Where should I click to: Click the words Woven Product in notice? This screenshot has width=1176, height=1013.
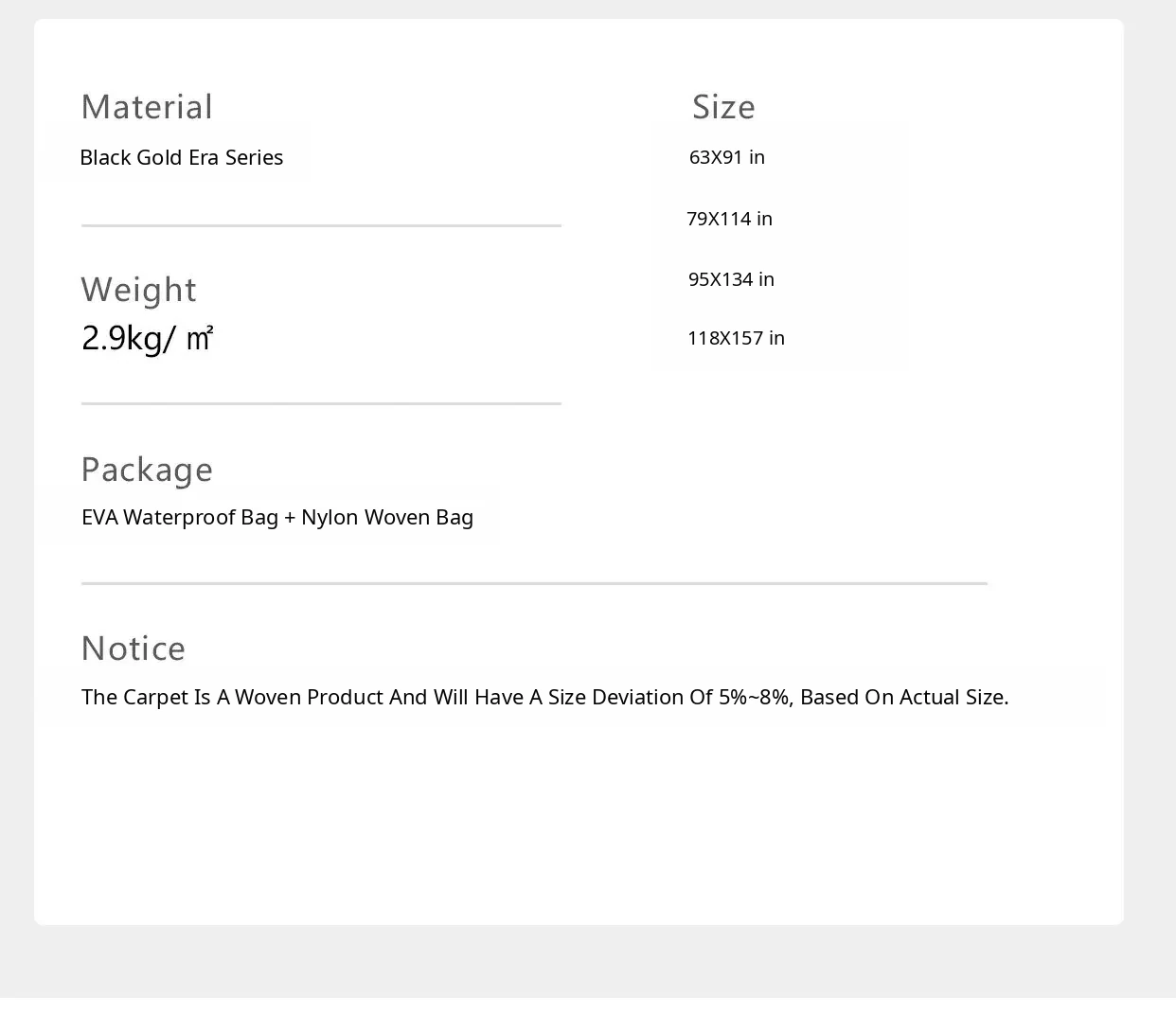pos(309,697)
